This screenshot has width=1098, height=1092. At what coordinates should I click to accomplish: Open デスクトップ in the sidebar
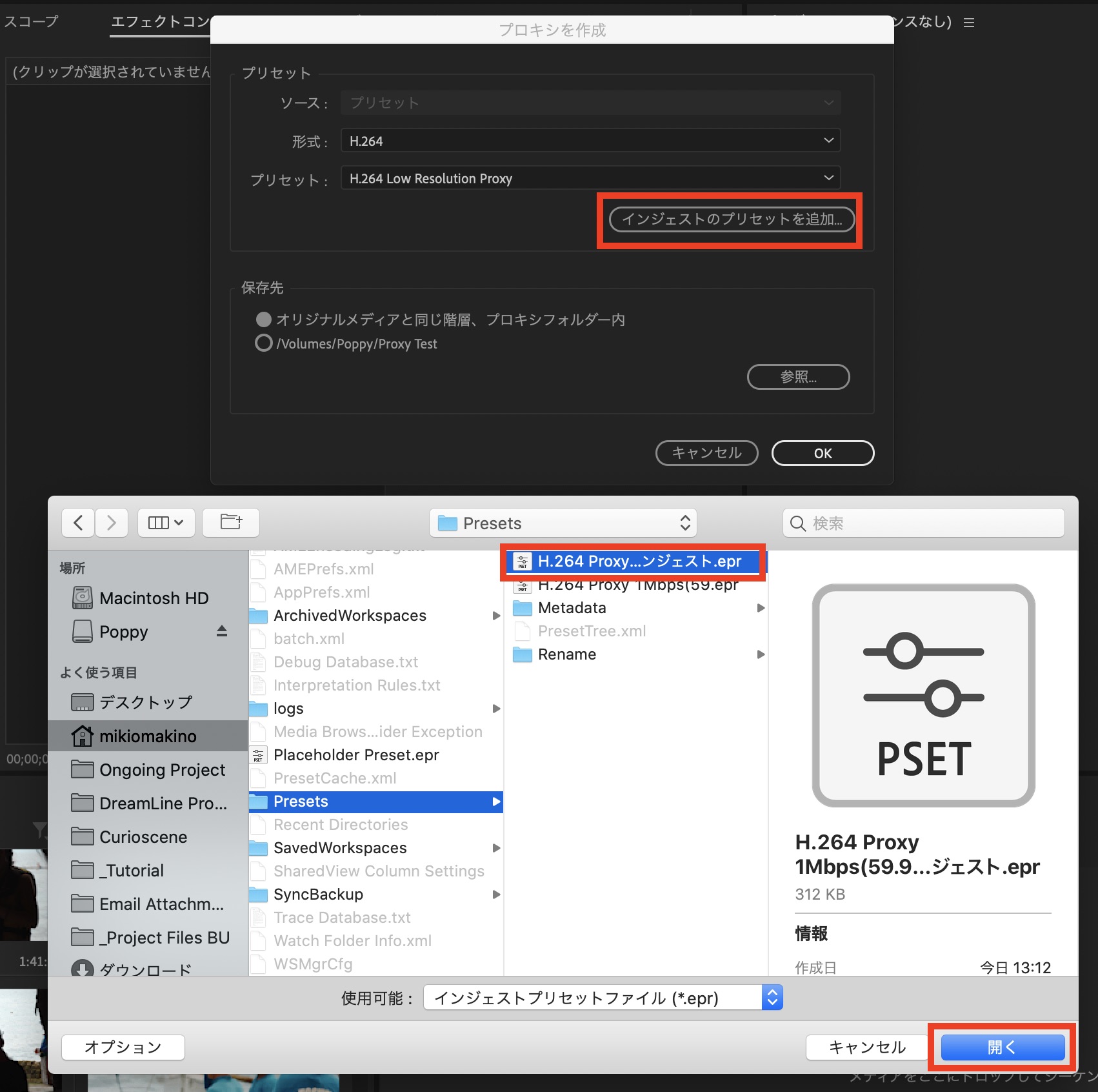132,702
